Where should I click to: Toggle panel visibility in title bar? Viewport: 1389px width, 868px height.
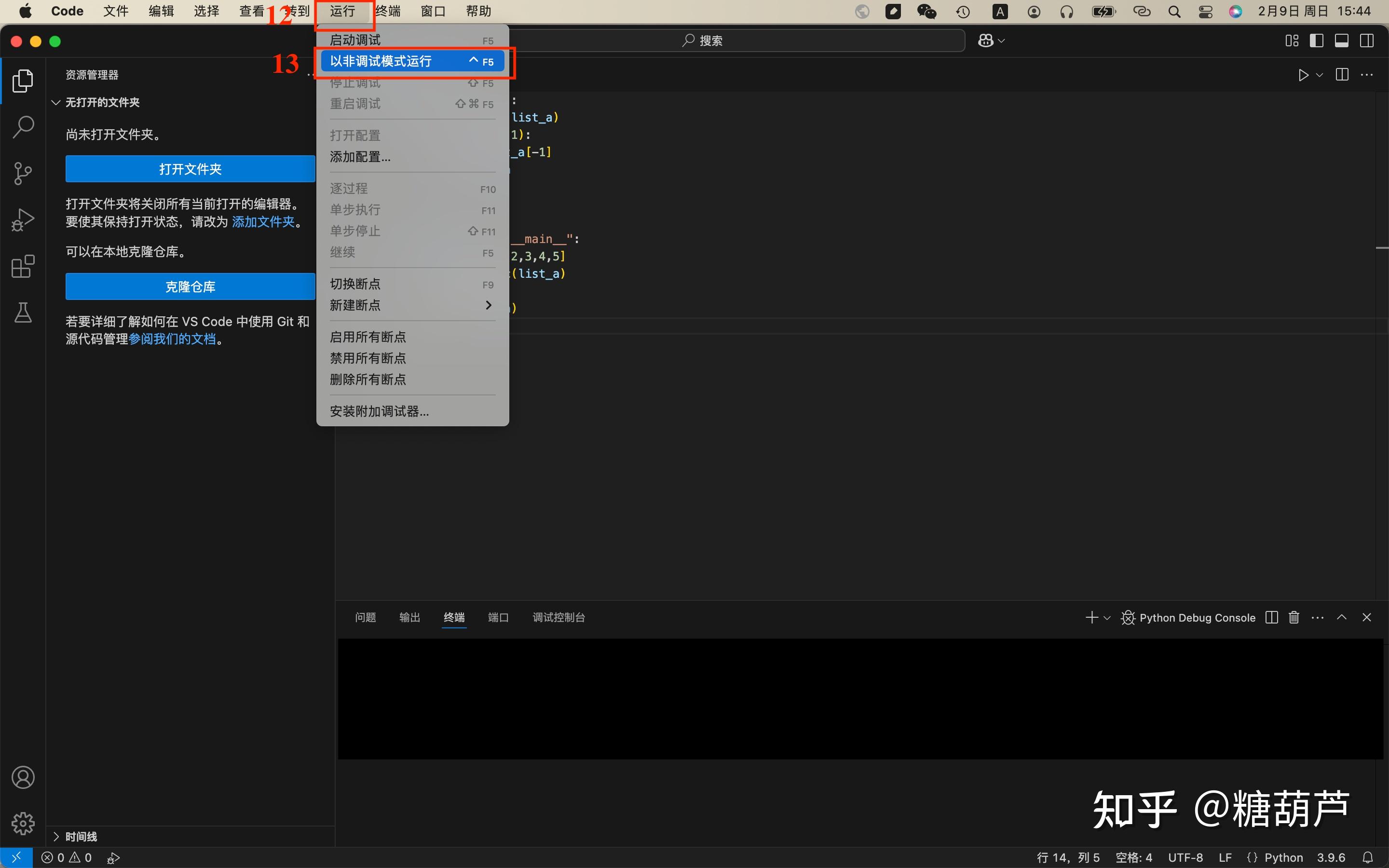pyautogui.click(x=1341, y=40)
